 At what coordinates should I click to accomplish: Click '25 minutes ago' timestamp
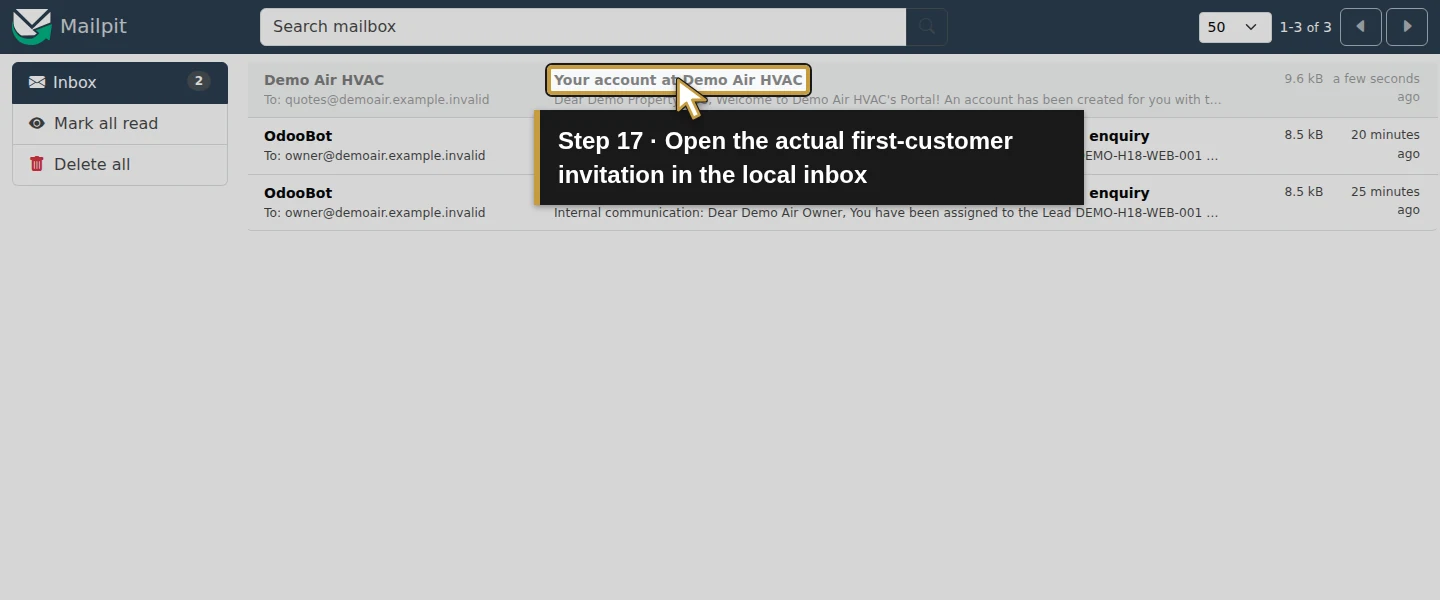tap(1385, 200)
